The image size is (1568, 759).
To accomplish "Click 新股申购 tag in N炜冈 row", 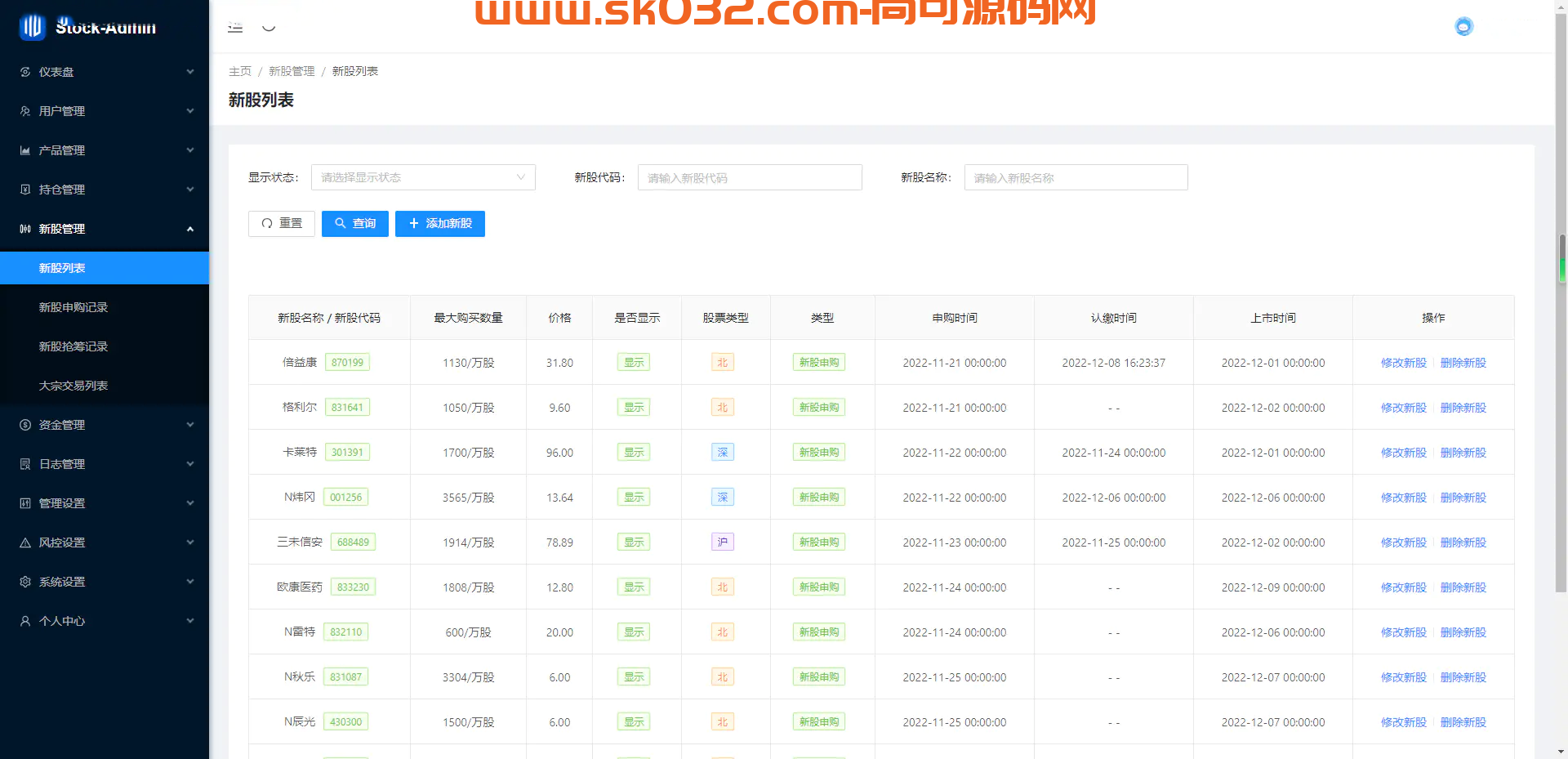I will coord(819,497).
